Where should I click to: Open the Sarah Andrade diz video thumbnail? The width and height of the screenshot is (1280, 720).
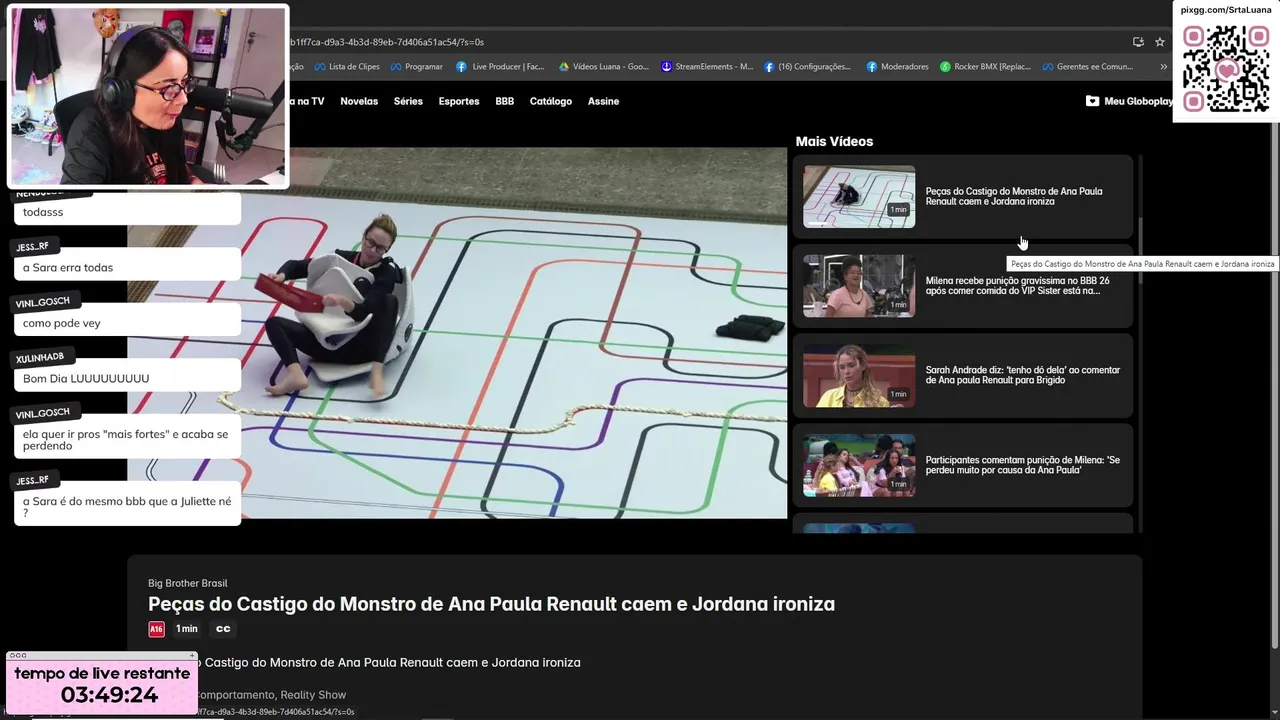(x=859, y=375)
